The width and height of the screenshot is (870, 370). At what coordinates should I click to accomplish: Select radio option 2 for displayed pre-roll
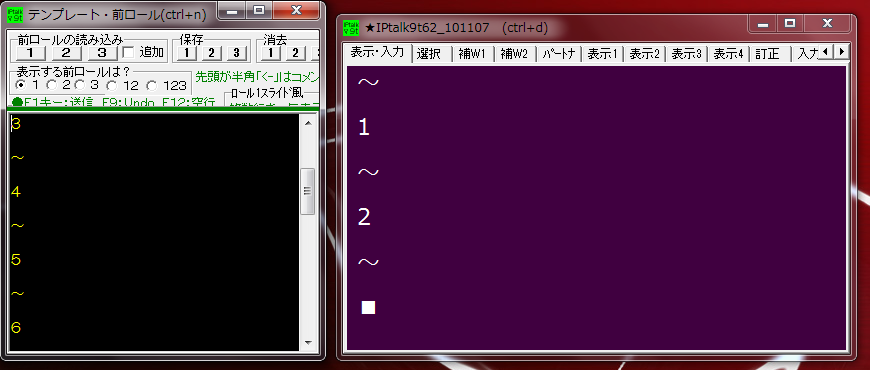[x=52, y=85]
